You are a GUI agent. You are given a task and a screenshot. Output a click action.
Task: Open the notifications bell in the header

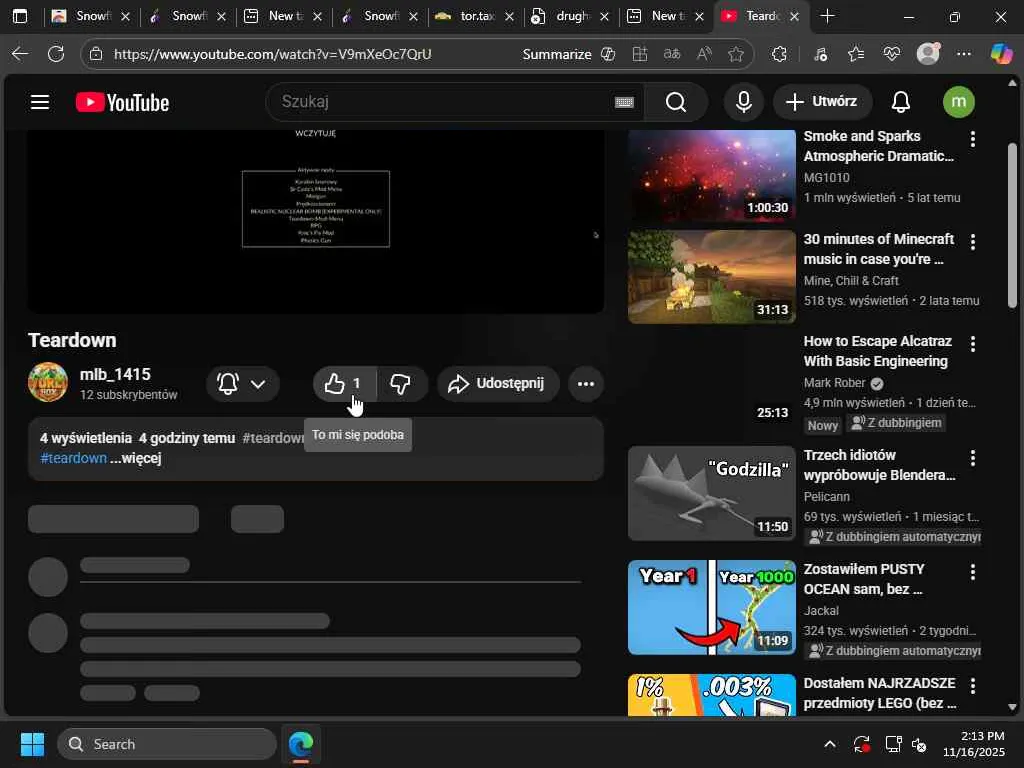click(x=901, y=102)
